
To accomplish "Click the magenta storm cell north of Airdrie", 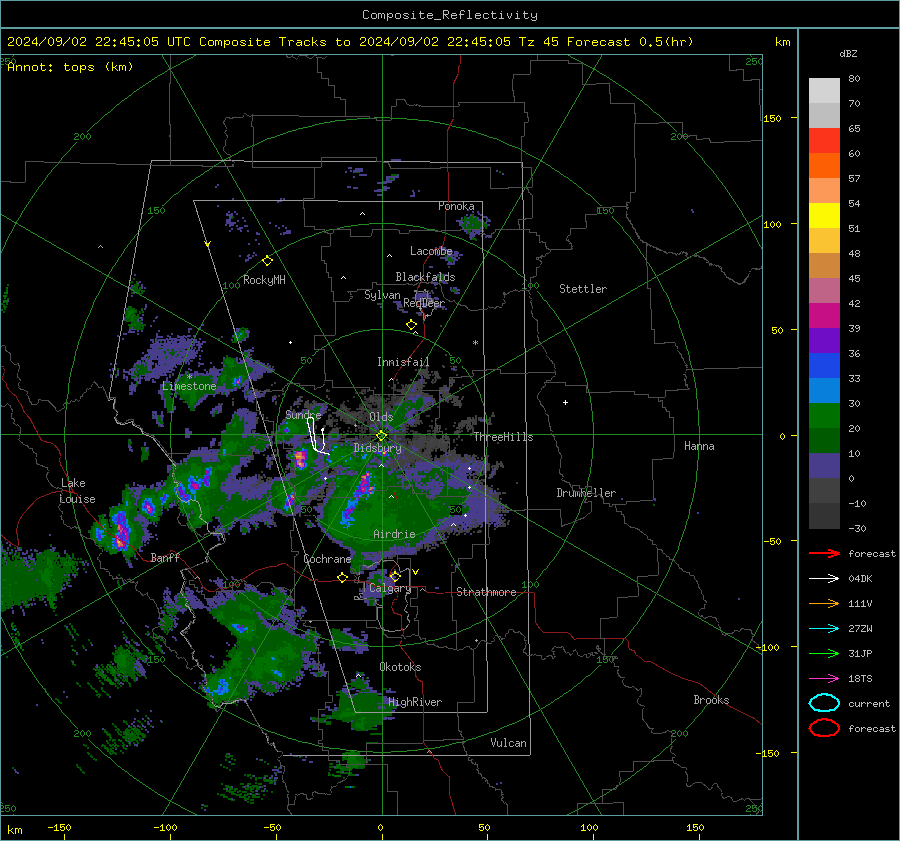I will (x=364, y=485).
